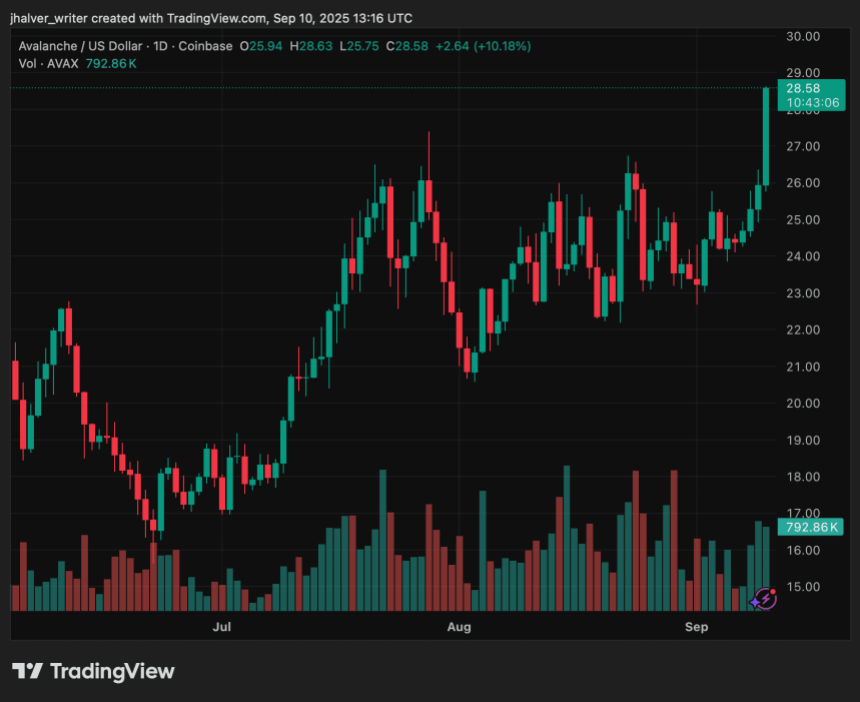Click the TradingView logo
Image resolution: width=860 pixels, height=702 pixels.
tap(95, 672)
